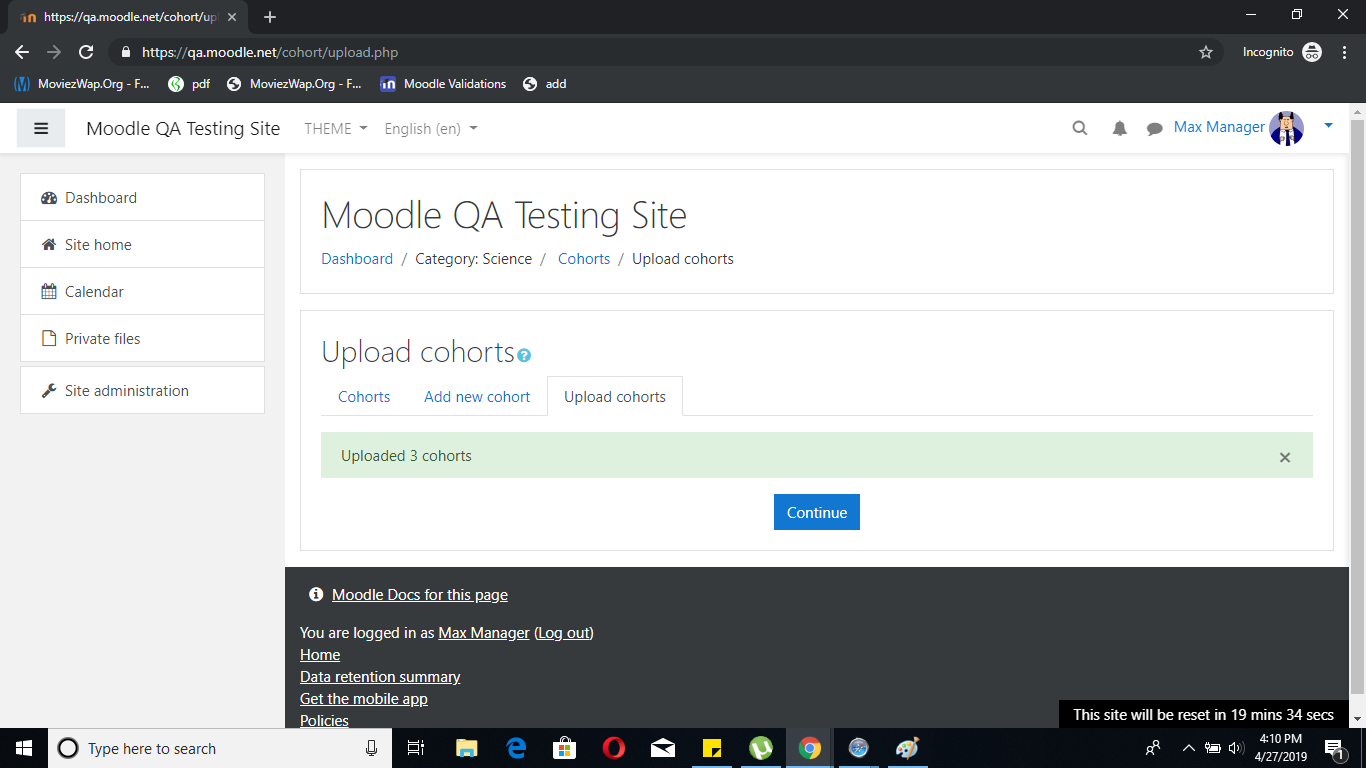The width and height of the screenshot is (1366, 768).
Task: Click the taskbar microphone icon
Action: click(x=372, y=748)
